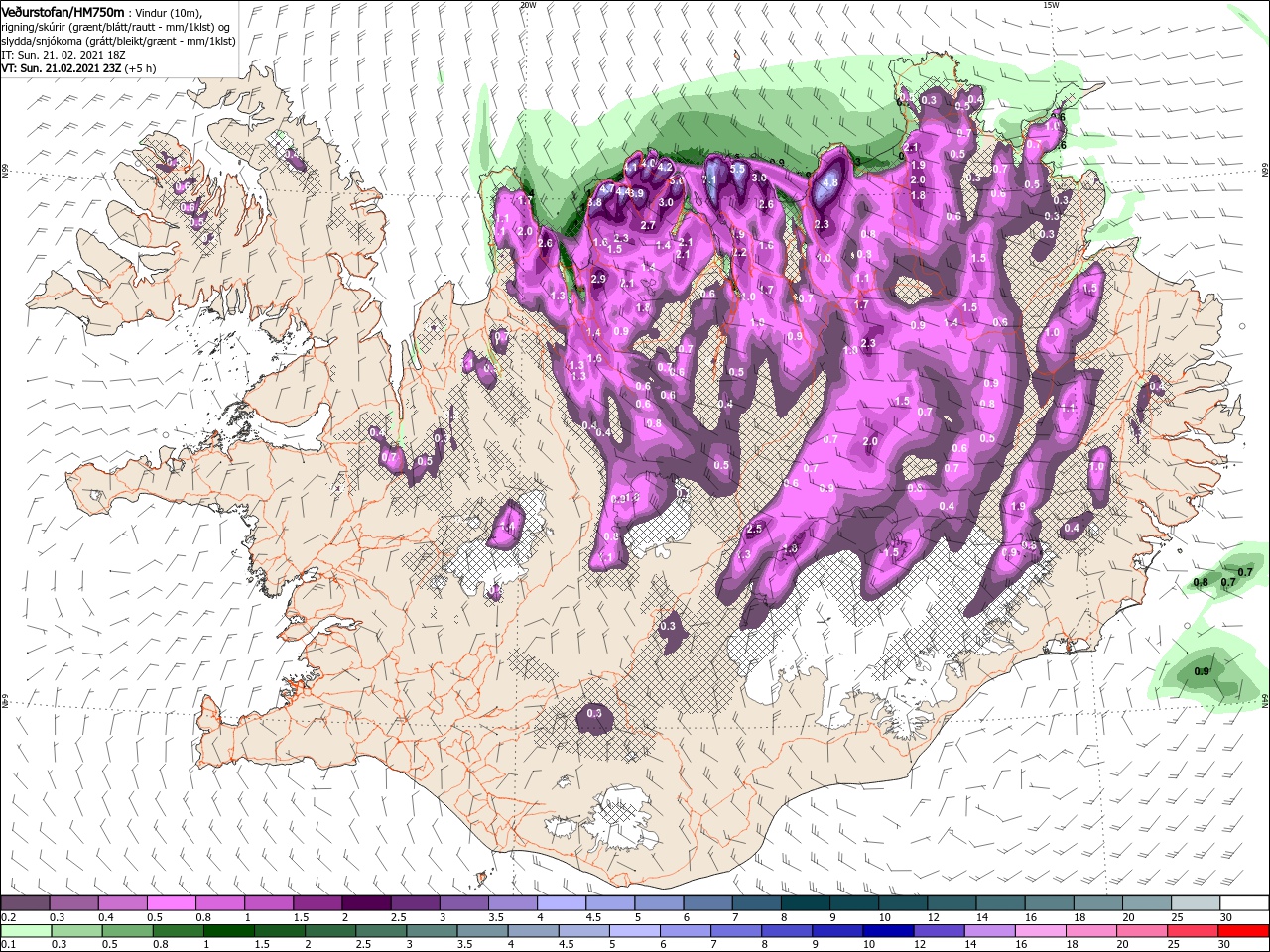Click the bold 'VT: Sun. 21.02.2021 23Z' line
The image size is (1270, 952).
62,68
